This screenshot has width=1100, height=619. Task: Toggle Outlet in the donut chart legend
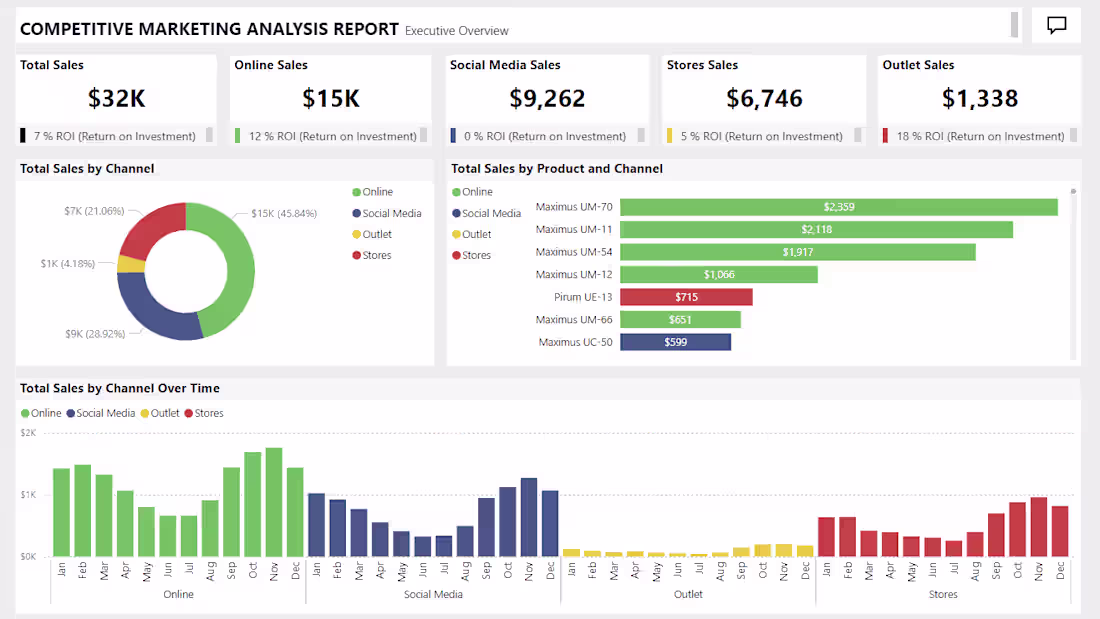372,233
